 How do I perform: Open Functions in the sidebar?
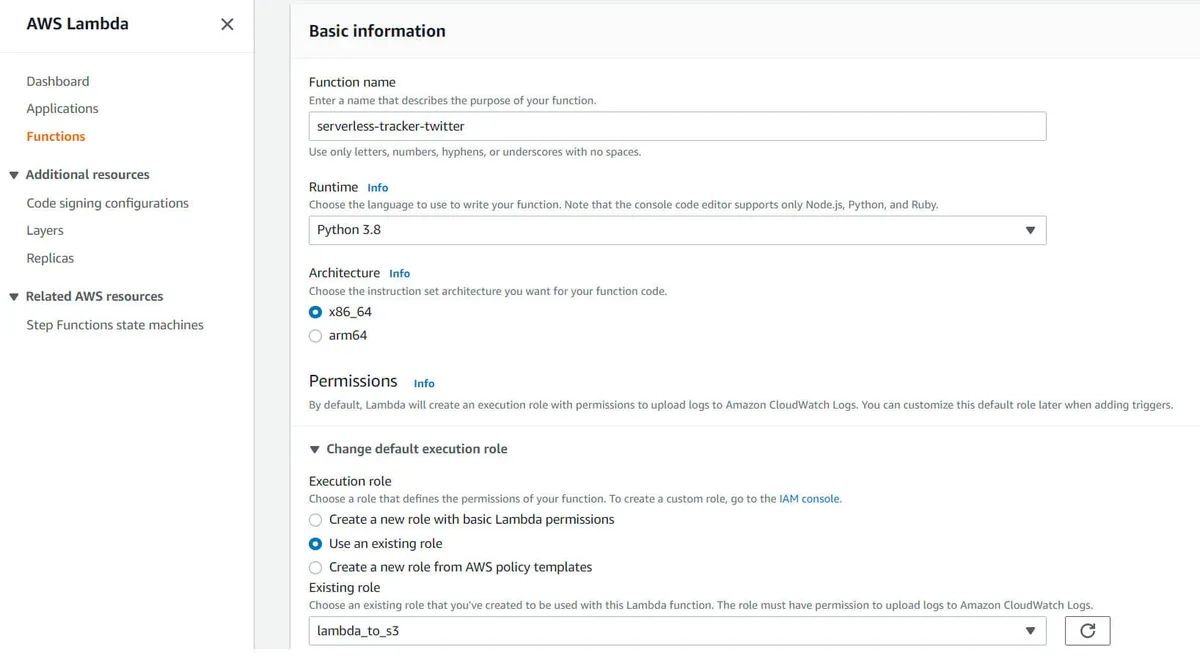tap(56, 136)
